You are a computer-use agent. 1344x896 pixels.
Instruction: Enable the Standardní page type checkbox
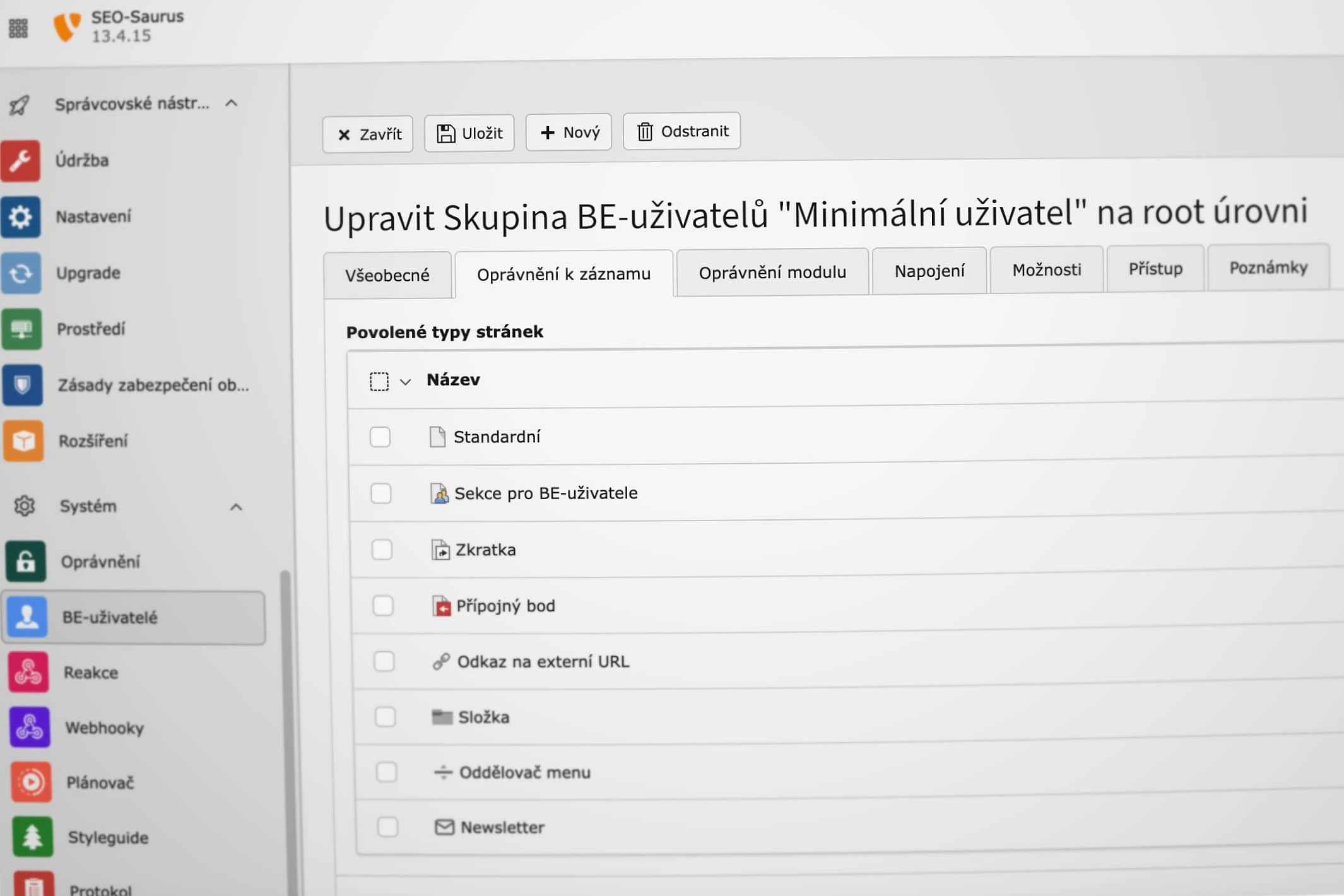[380, 437]
